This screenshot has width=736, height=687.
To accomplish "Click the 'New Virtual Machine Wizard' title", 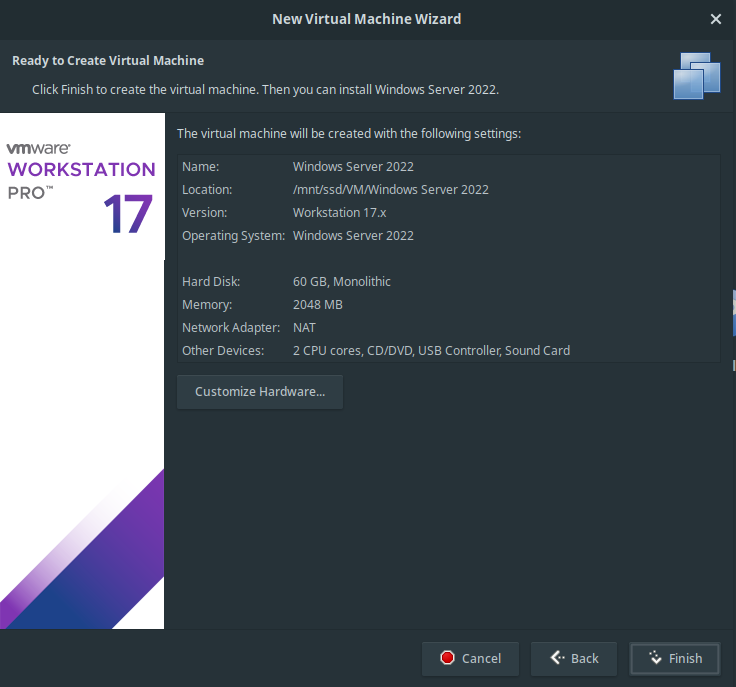I will [x=367, y=19].
